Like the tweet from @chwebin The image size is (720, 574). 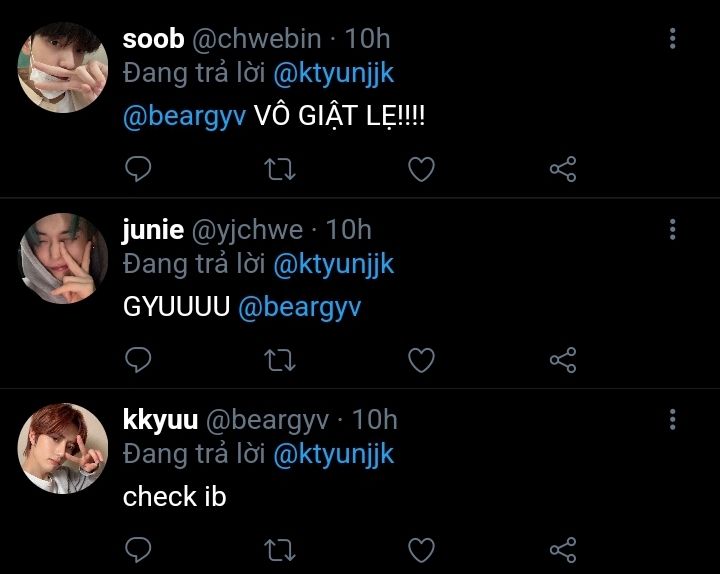pos(422,169)
